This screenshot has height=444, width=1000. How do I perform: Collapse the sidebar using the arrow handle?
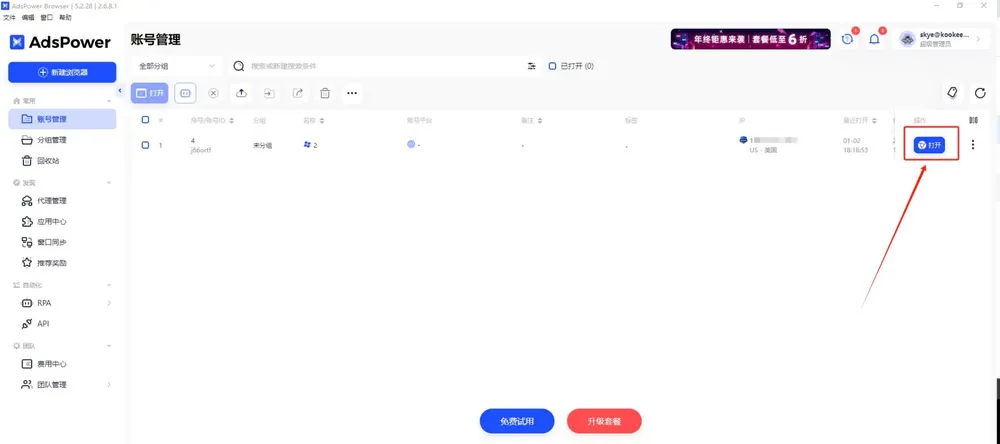point(120,92)
